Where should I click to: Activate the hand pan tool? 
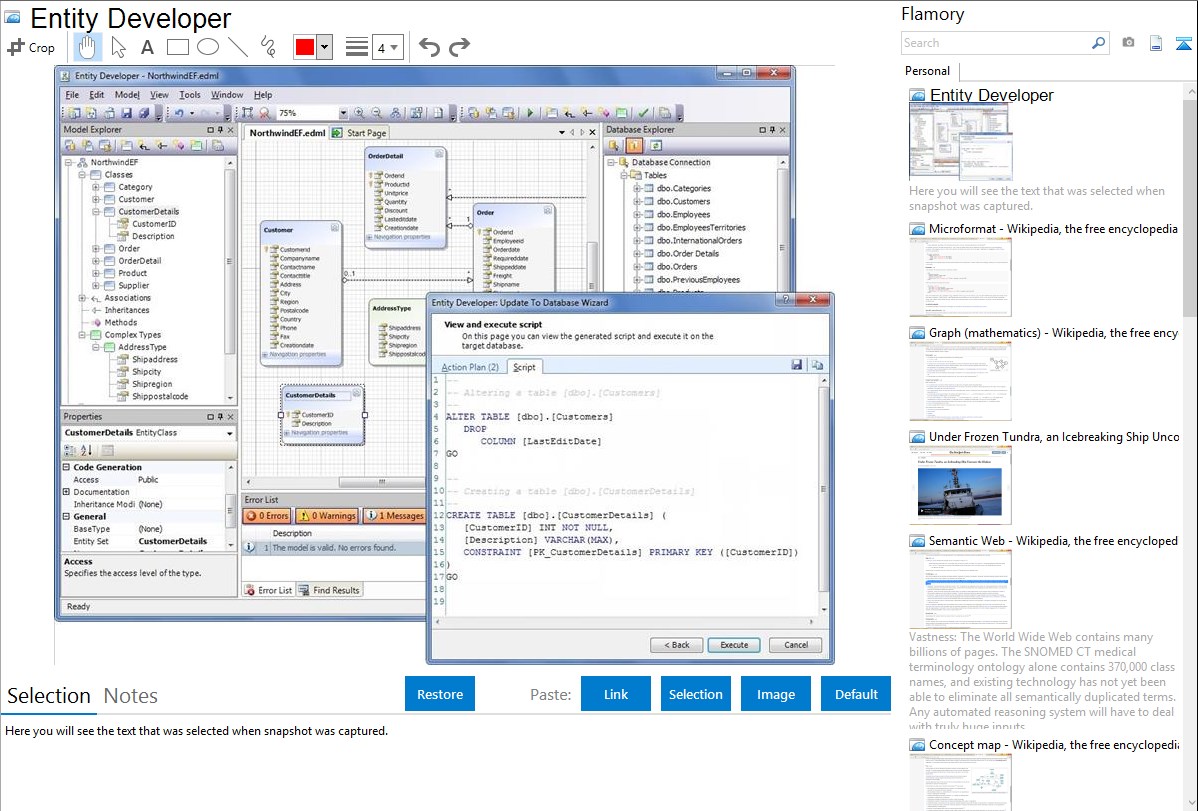(87, 47)
